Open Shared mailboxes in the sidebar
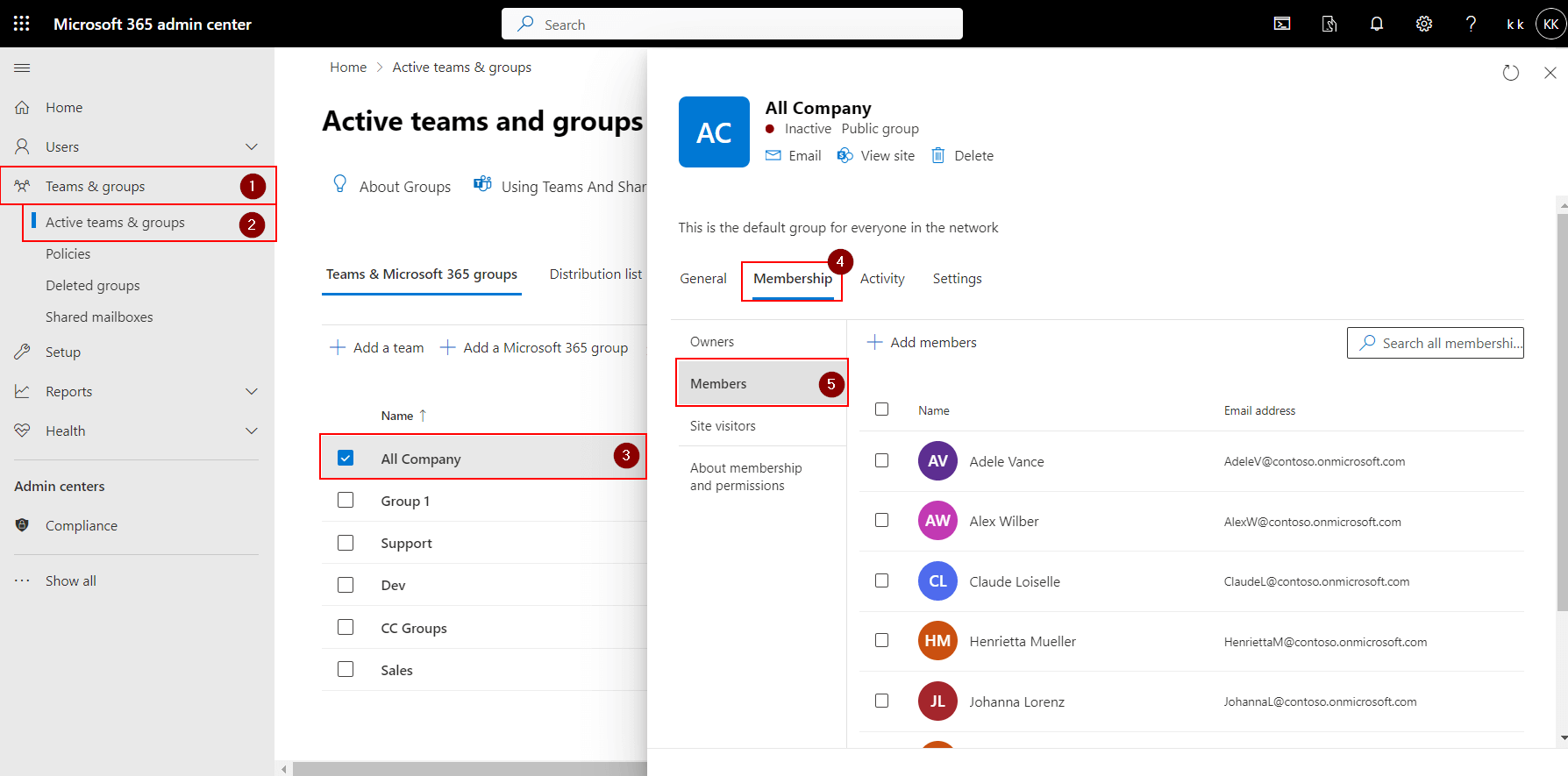This screenshot has height=776, width=1568. [x=99, y=317]
